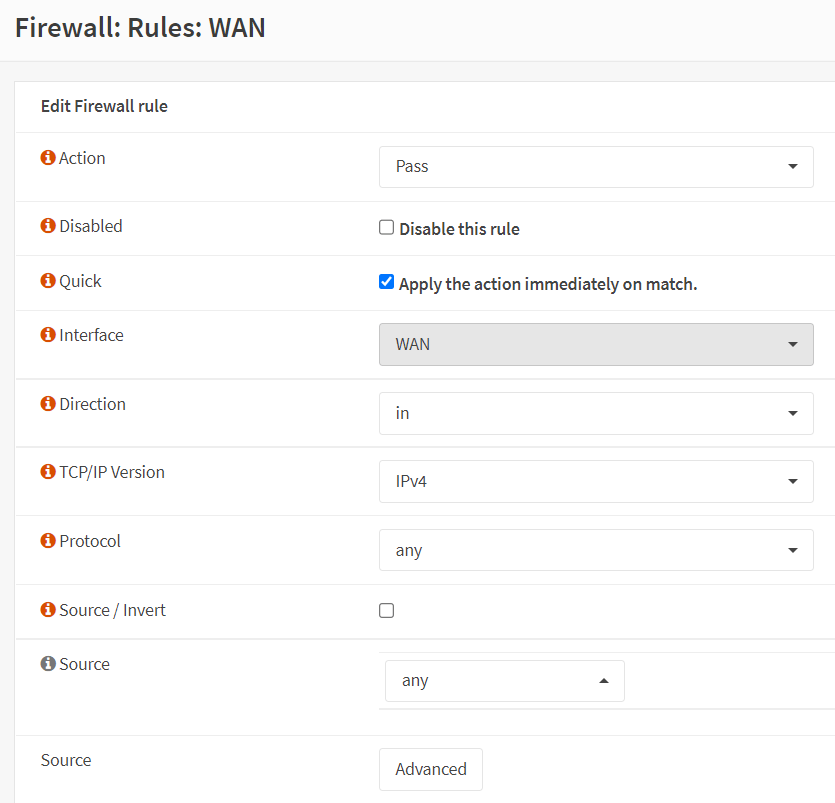This screenshot has width=835, height=803.
Task: Click the info icon beside Action
Action: (x=48, y=158)
